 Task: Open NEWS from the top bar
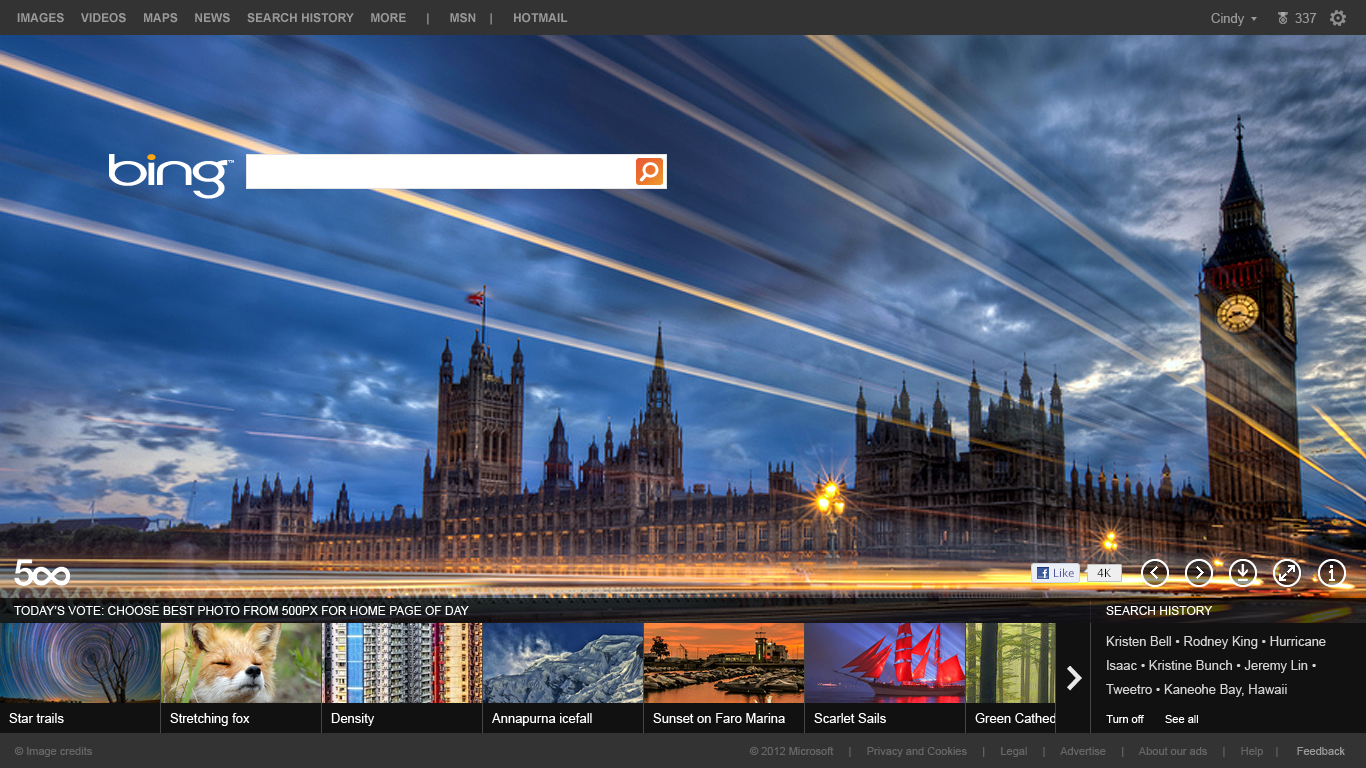pos(212,18)
